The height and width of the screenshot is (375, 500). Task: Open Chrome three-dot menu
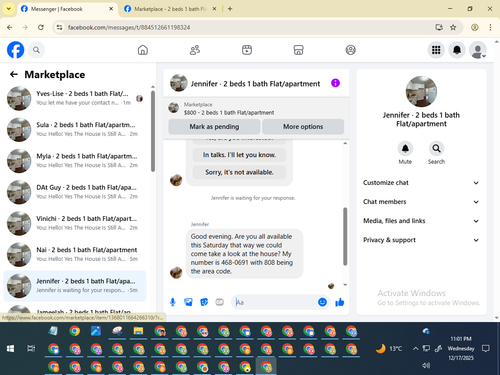[490, 27]
